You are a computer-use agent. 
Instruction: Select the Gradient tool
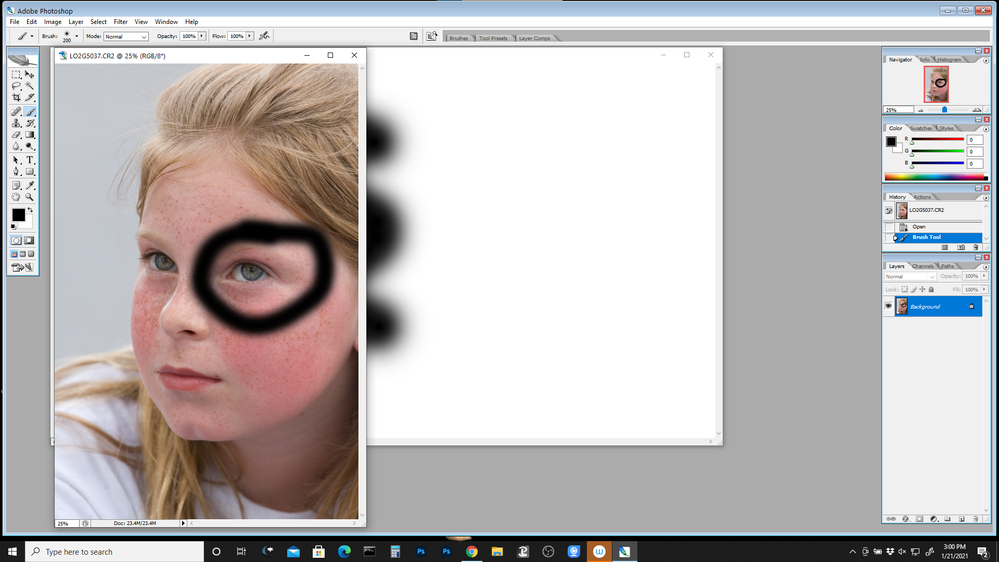pos(29,134)
